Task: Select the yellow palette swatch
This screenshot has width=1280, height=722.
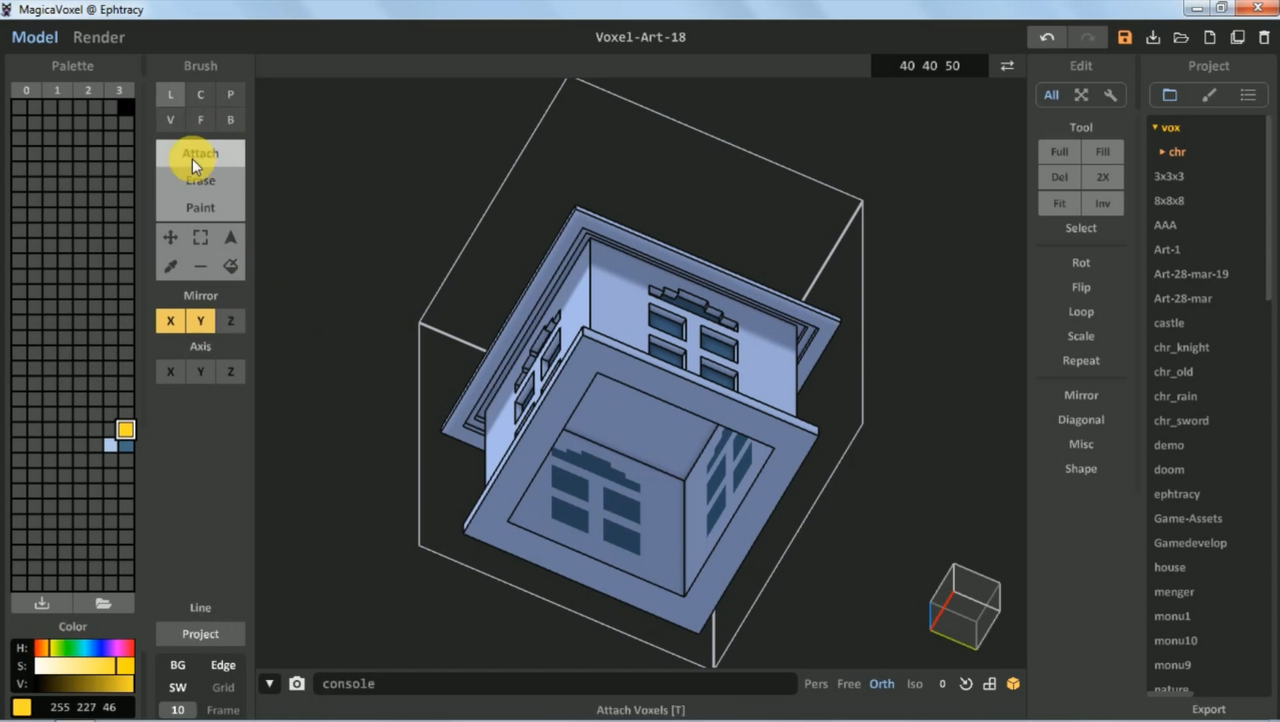Action: tap(125, 430)
